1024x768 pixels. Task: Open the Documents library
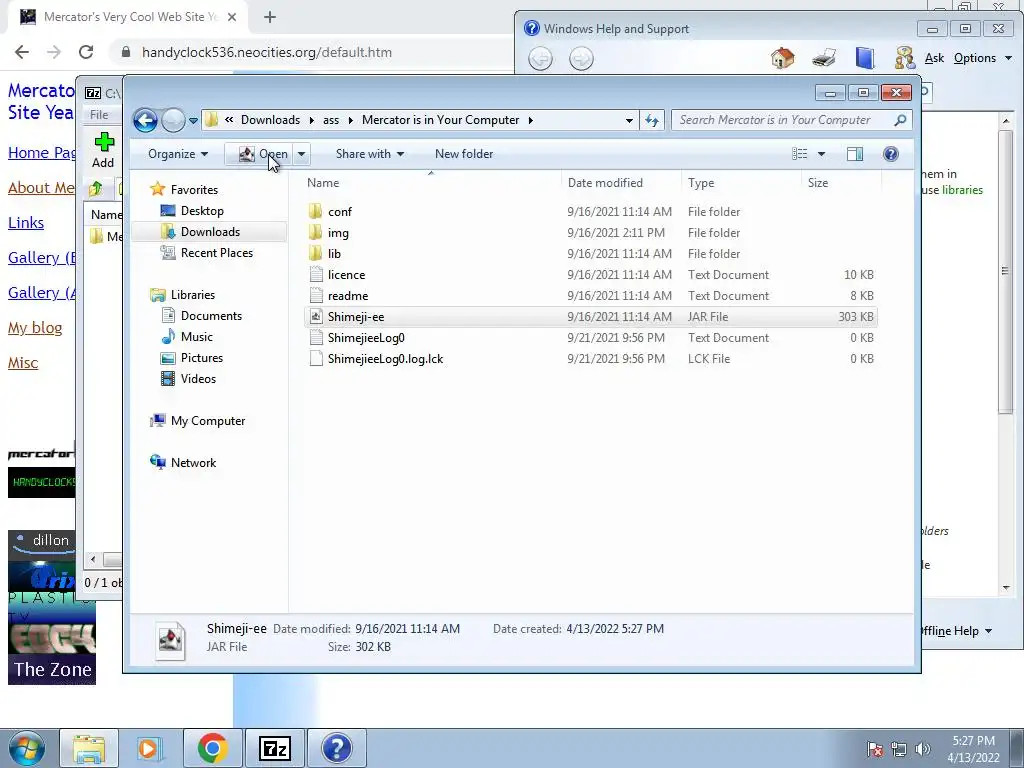(x=211, y=315)
